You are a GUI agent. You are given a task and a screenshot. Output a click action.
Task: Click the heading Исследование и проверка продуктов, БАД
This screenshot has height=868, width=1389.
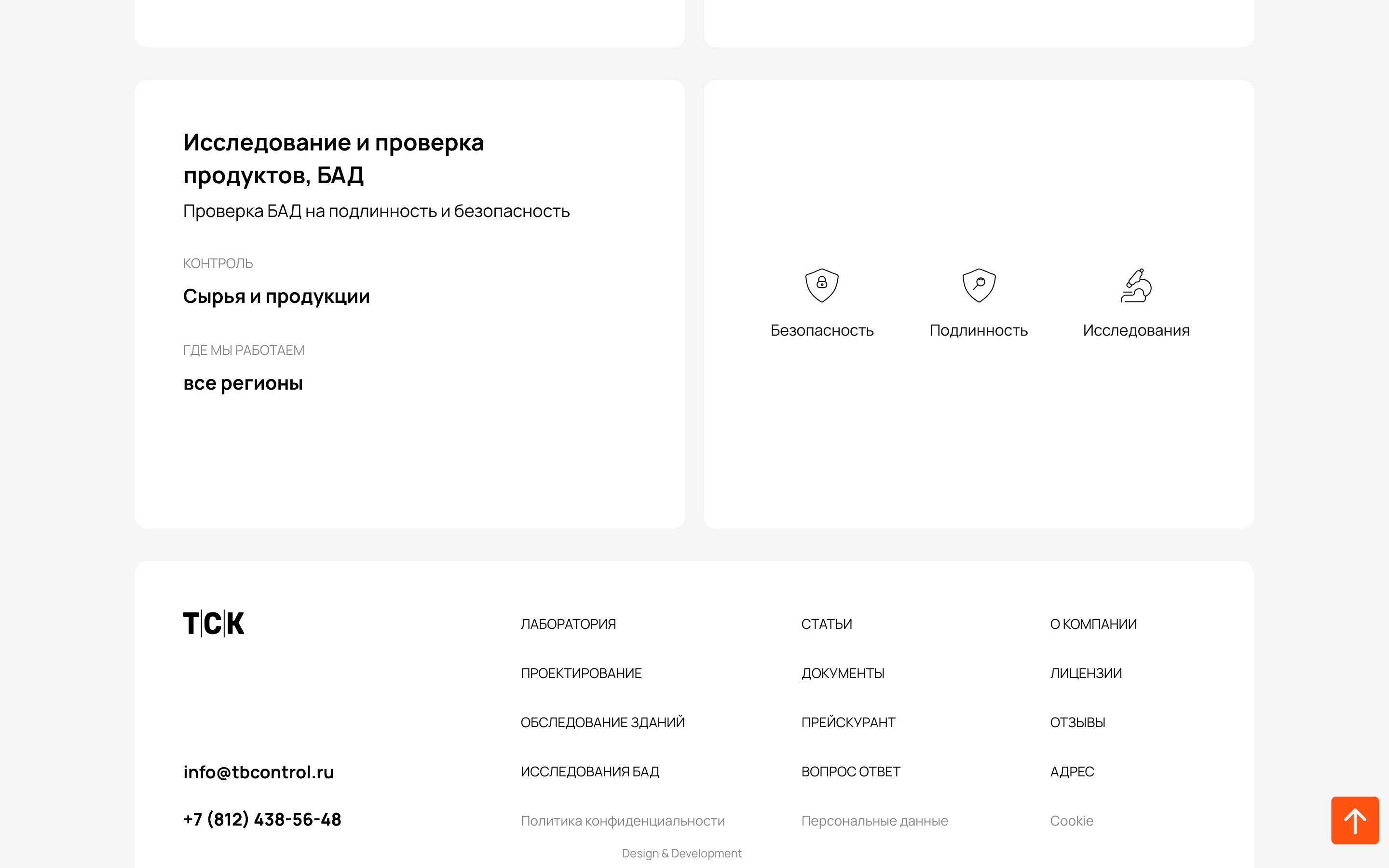[x=333, y=159]
